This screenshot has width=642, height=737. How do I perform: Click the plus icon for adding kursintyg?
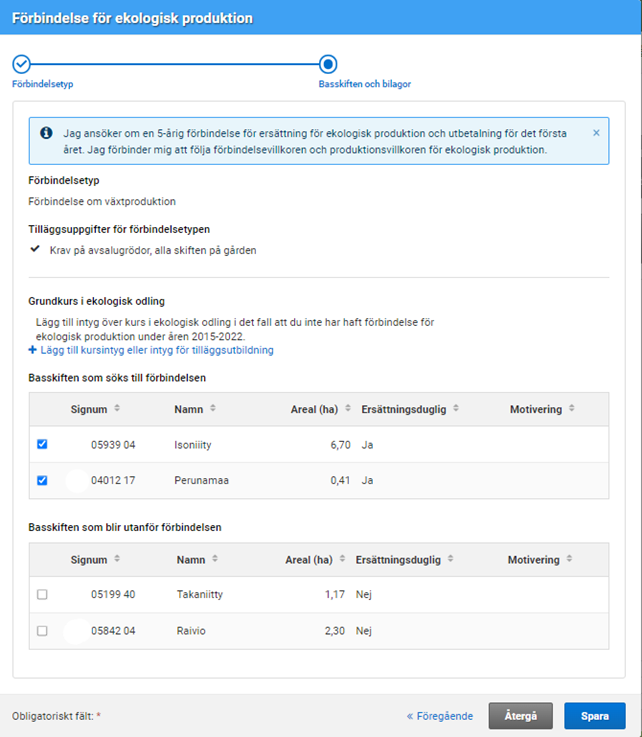click(x=32, y=350)
